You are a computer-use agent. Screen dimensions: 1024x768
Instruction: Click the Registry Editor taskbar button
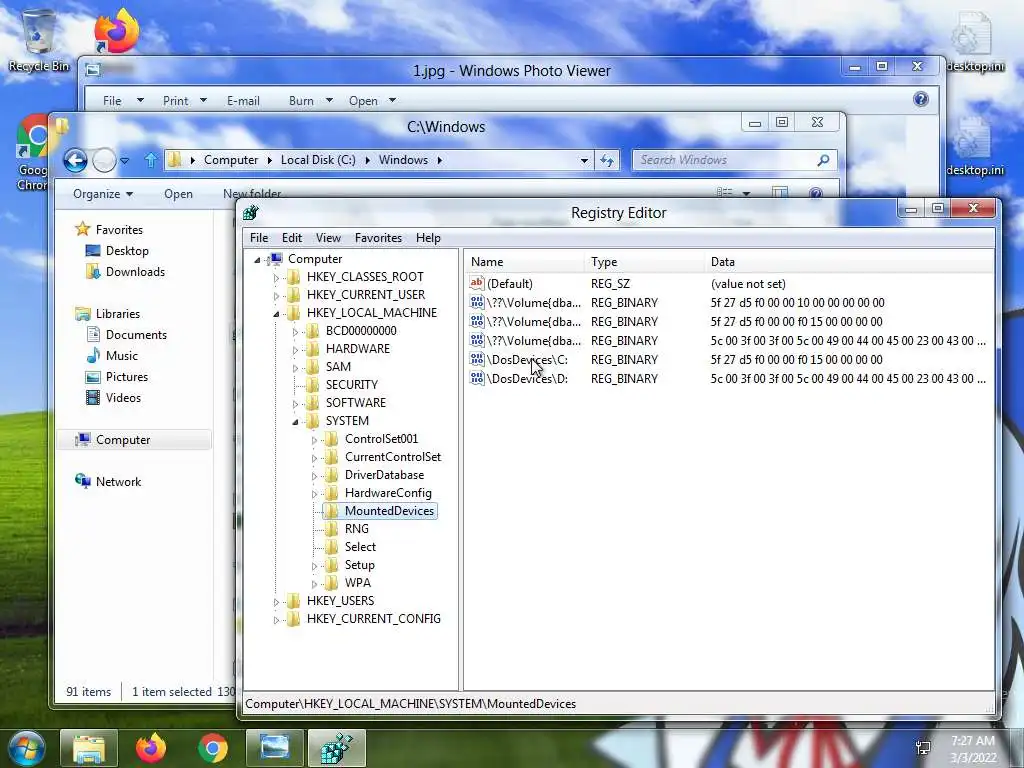click(336, 748)
